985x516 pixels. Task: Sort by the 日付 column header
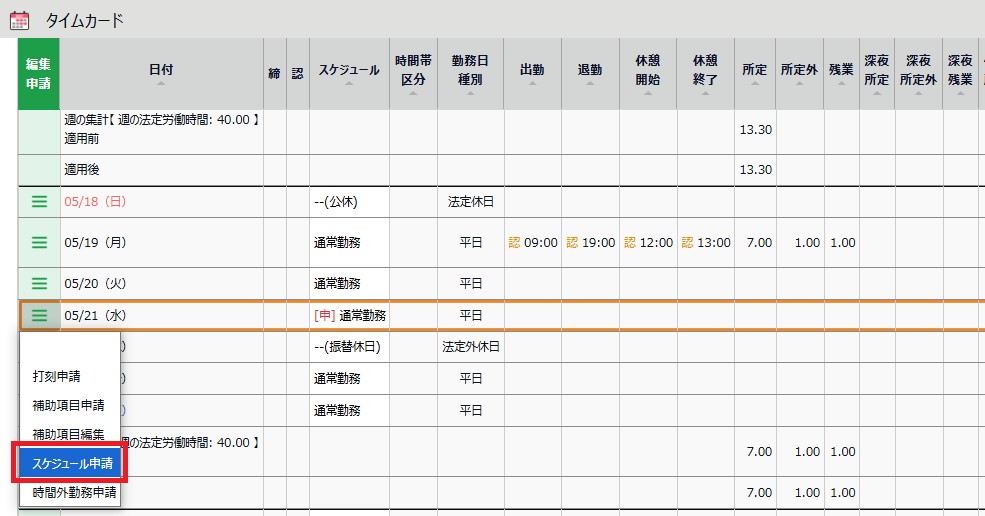tap(161, 74)
